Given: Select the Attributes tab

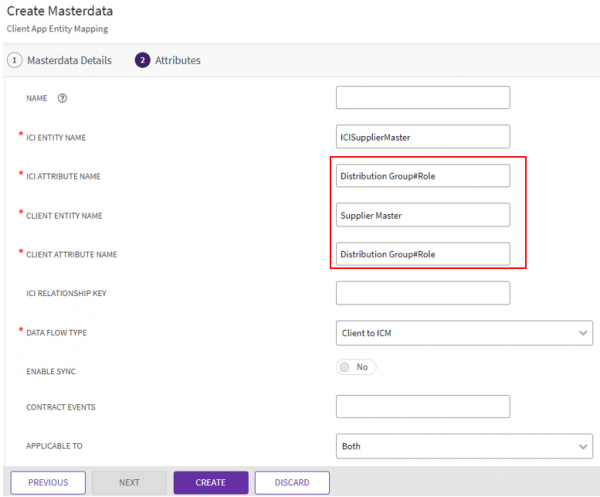Looking at the screenshot, I should click(x=177, y=60).
